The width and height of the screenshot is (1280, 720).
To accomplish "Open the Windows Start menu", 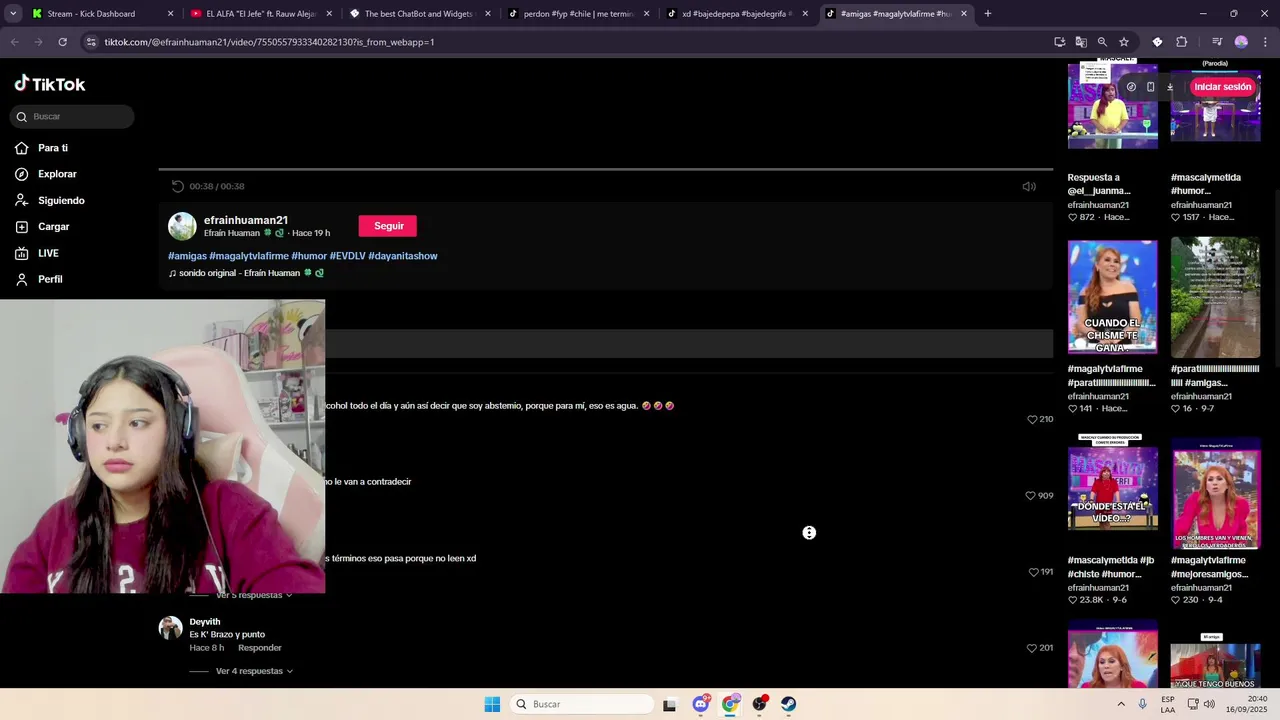I will pos(492,704).
